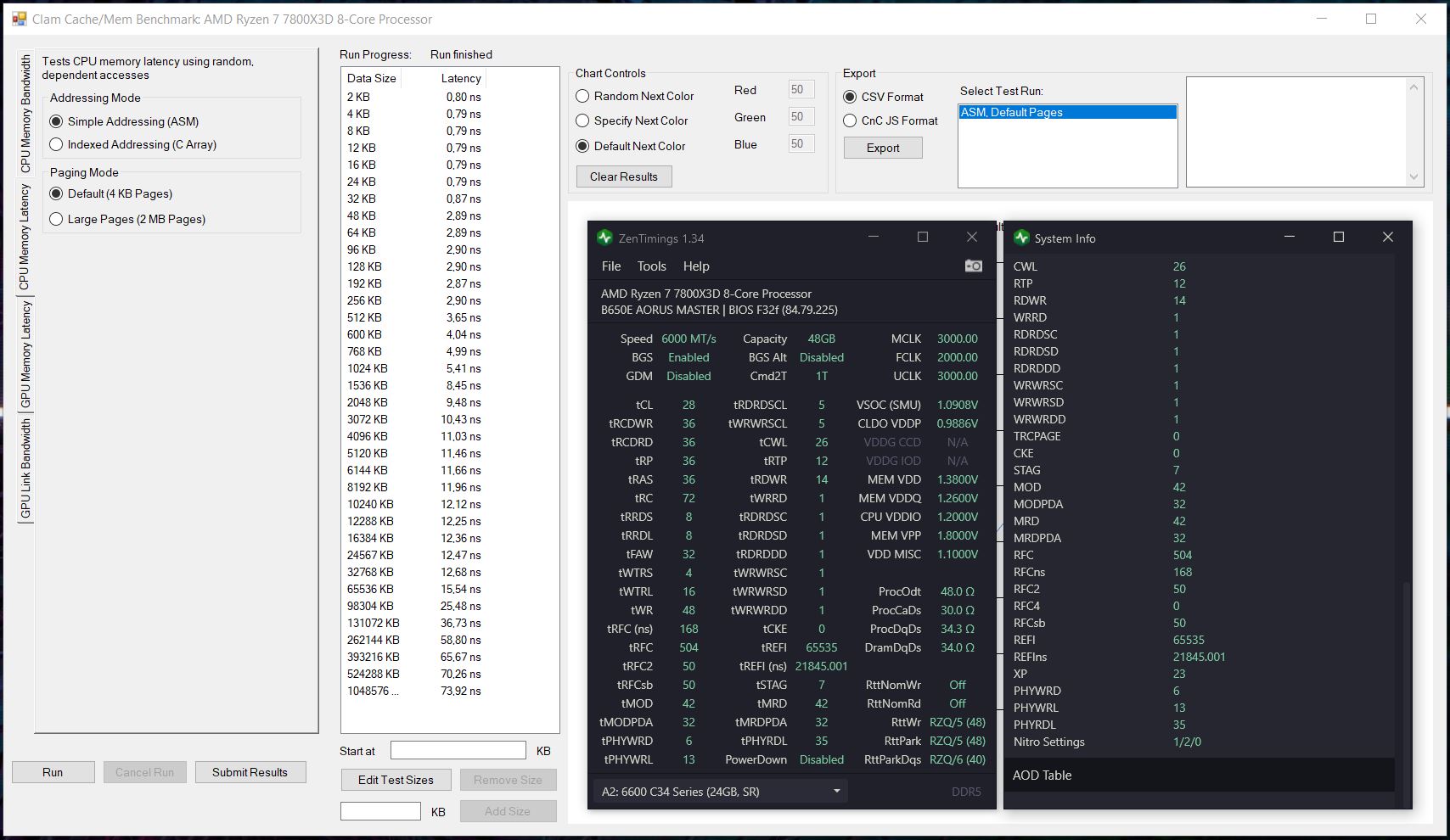Click the ZenTimings app logo icon
This screenshot has height=840, width=1450.
click(604, 238)
